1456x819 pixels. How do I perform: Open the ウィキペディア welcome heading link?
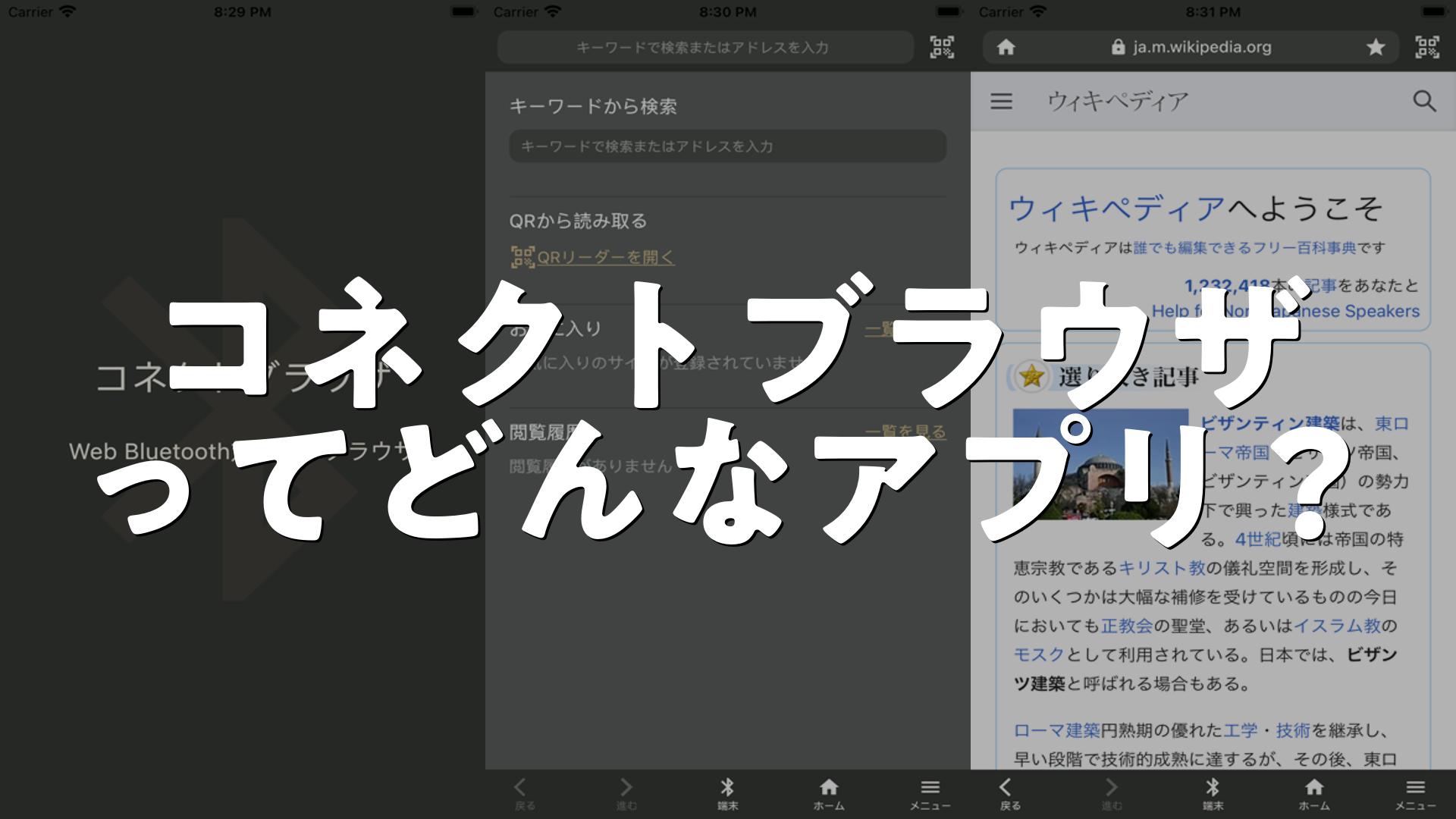tap(1116, 208)
